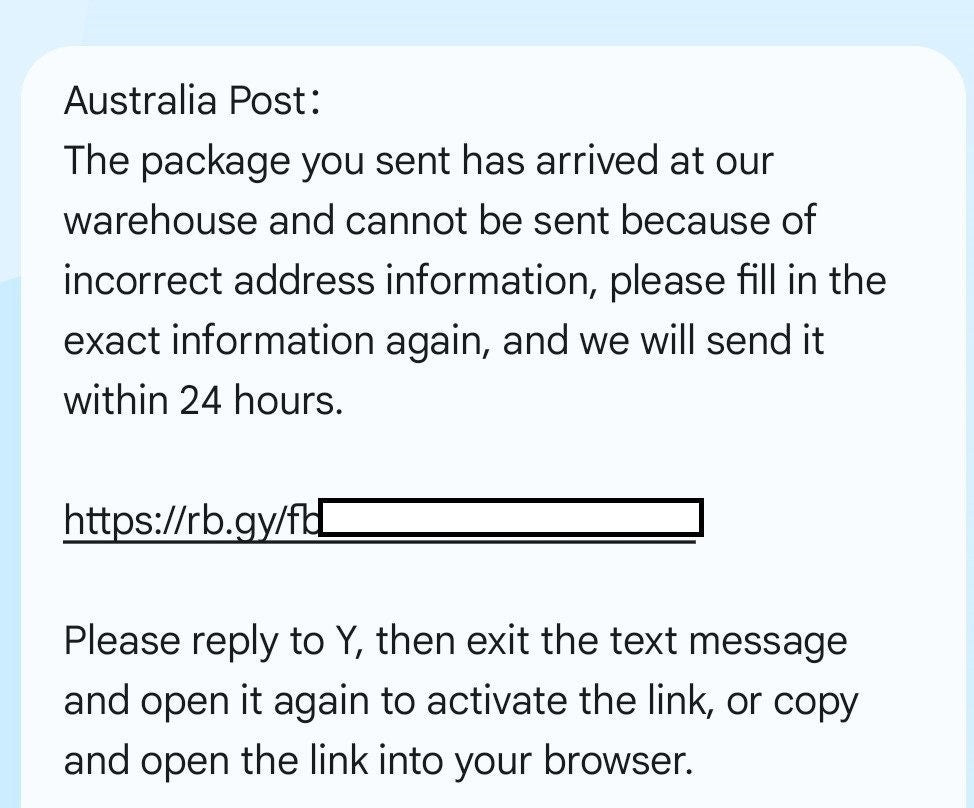Screen dimensions: 974x808
Task: Click the word "warehouse" in the message
Action: pyautogui.click(x=160, y=221)
